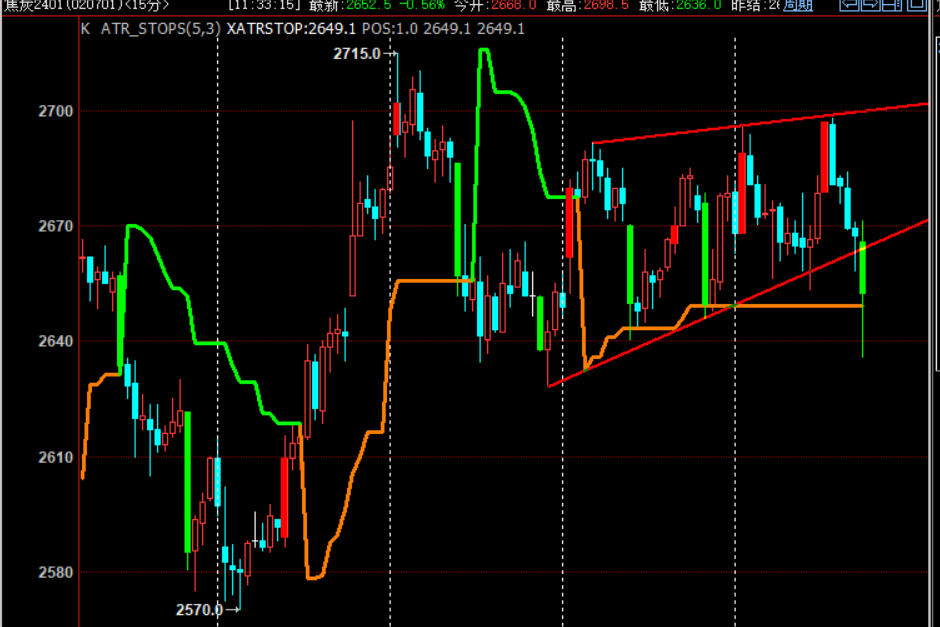Click the 2570.0 low price marker
The height and width of the screenshot is (627, 940).
(x=199, y=608)
